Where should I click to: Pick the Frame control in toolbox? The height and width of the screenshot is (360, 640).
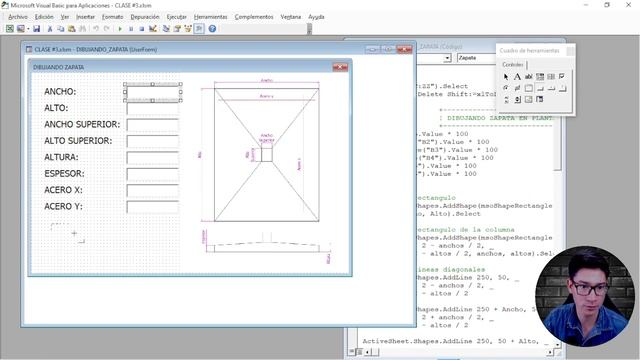pyautogui.click(x=529, y=88)
